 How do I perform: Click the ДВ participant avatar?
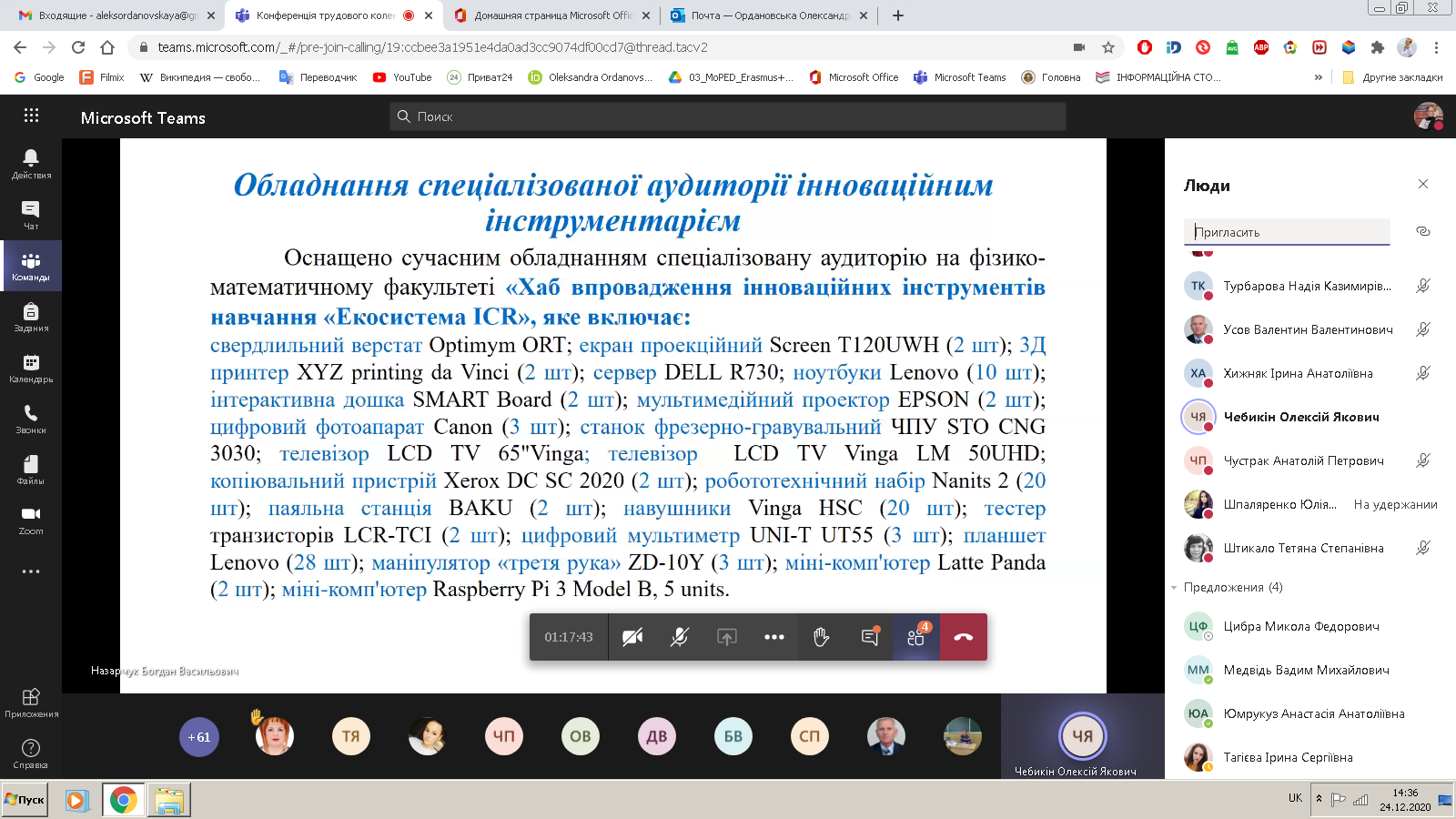657,737
